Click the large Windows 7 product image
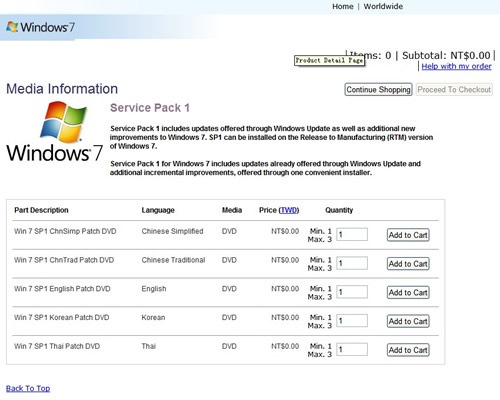Image resolution: width=500 pixels, height=400 pixels. [55, 132]
